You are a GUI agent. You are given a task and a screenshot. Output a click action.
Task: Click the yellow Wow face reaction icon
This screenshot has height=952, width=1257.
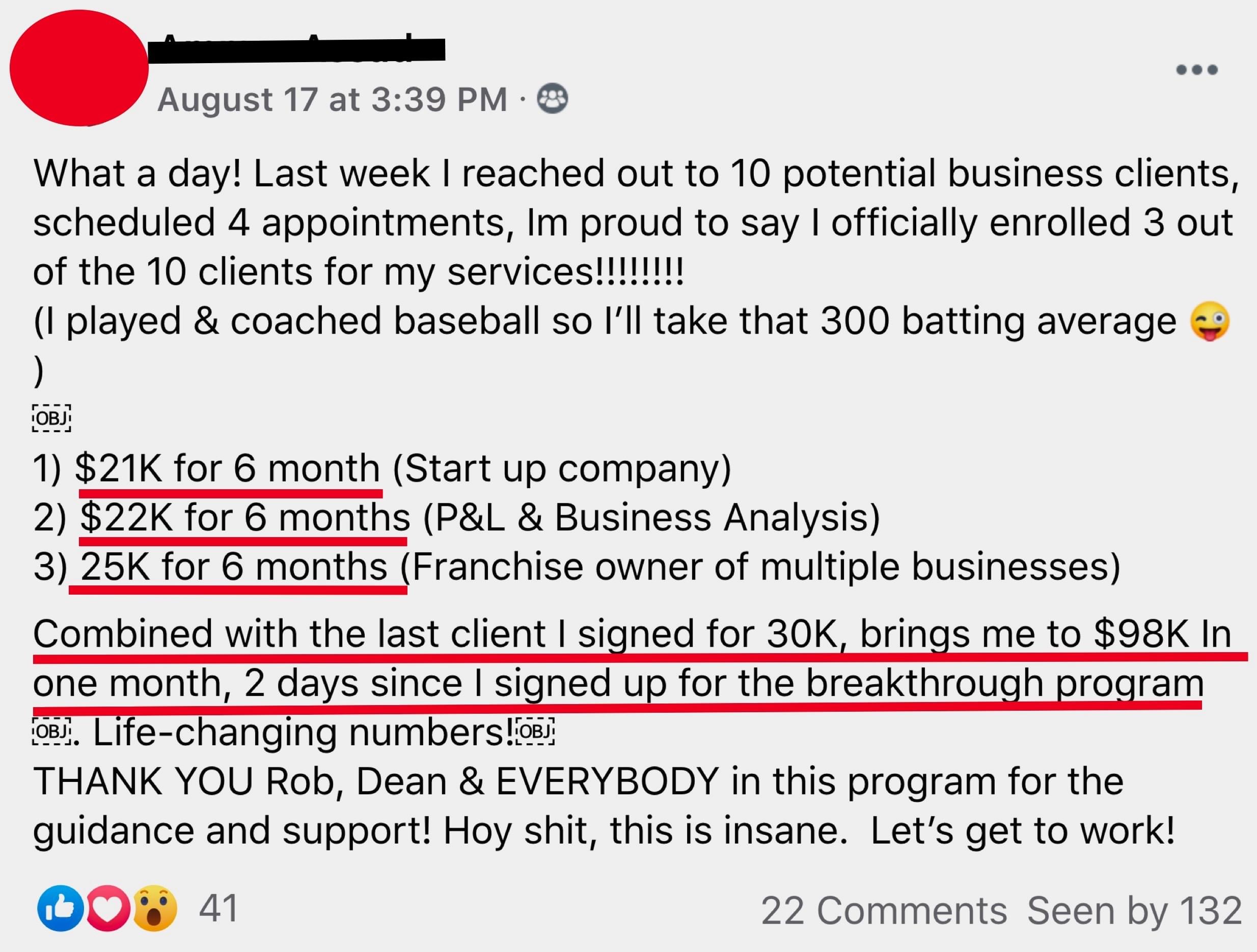[154, 908]
